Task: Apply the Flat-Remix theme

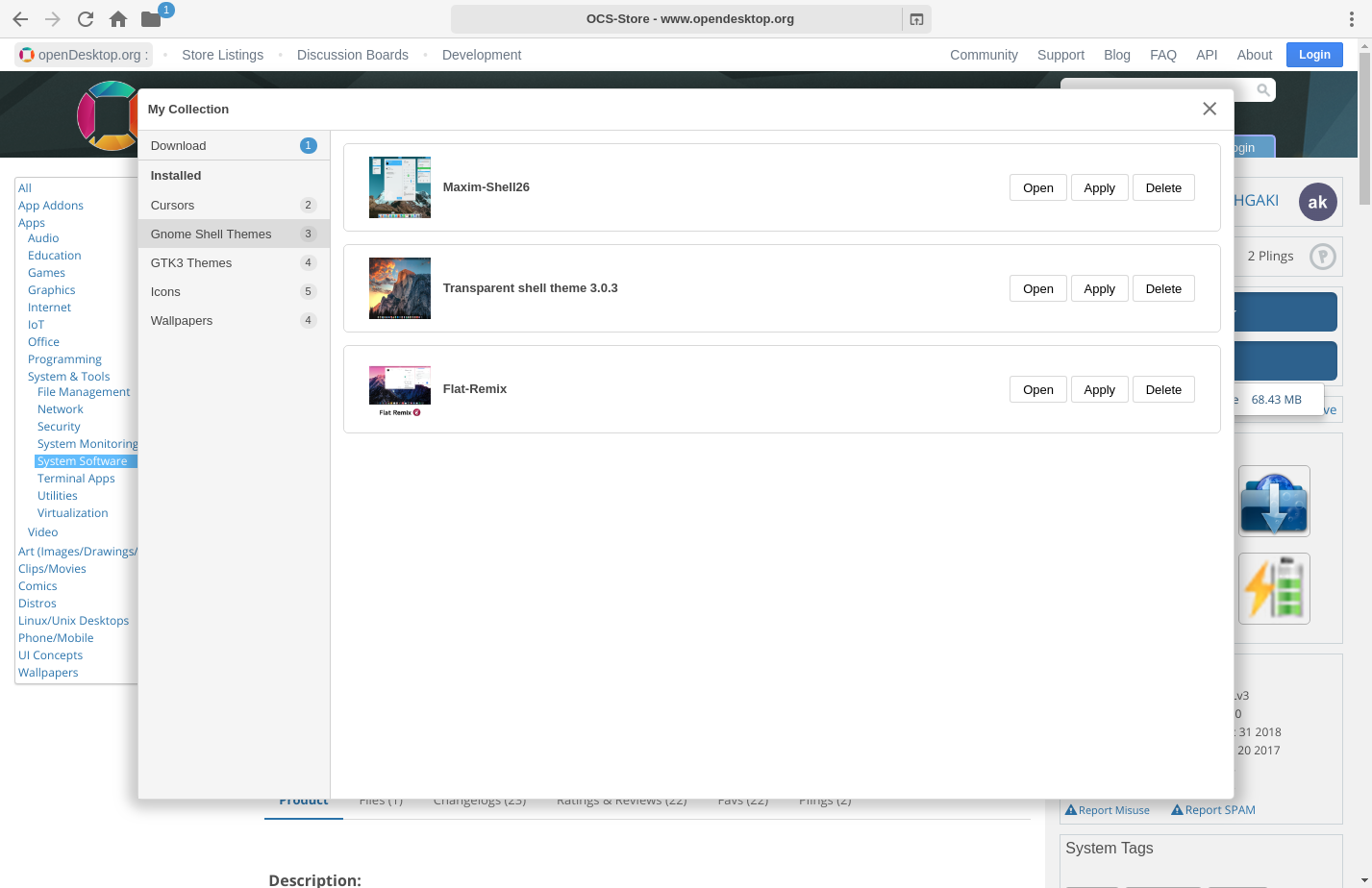Action: [x=1099, y=389]
